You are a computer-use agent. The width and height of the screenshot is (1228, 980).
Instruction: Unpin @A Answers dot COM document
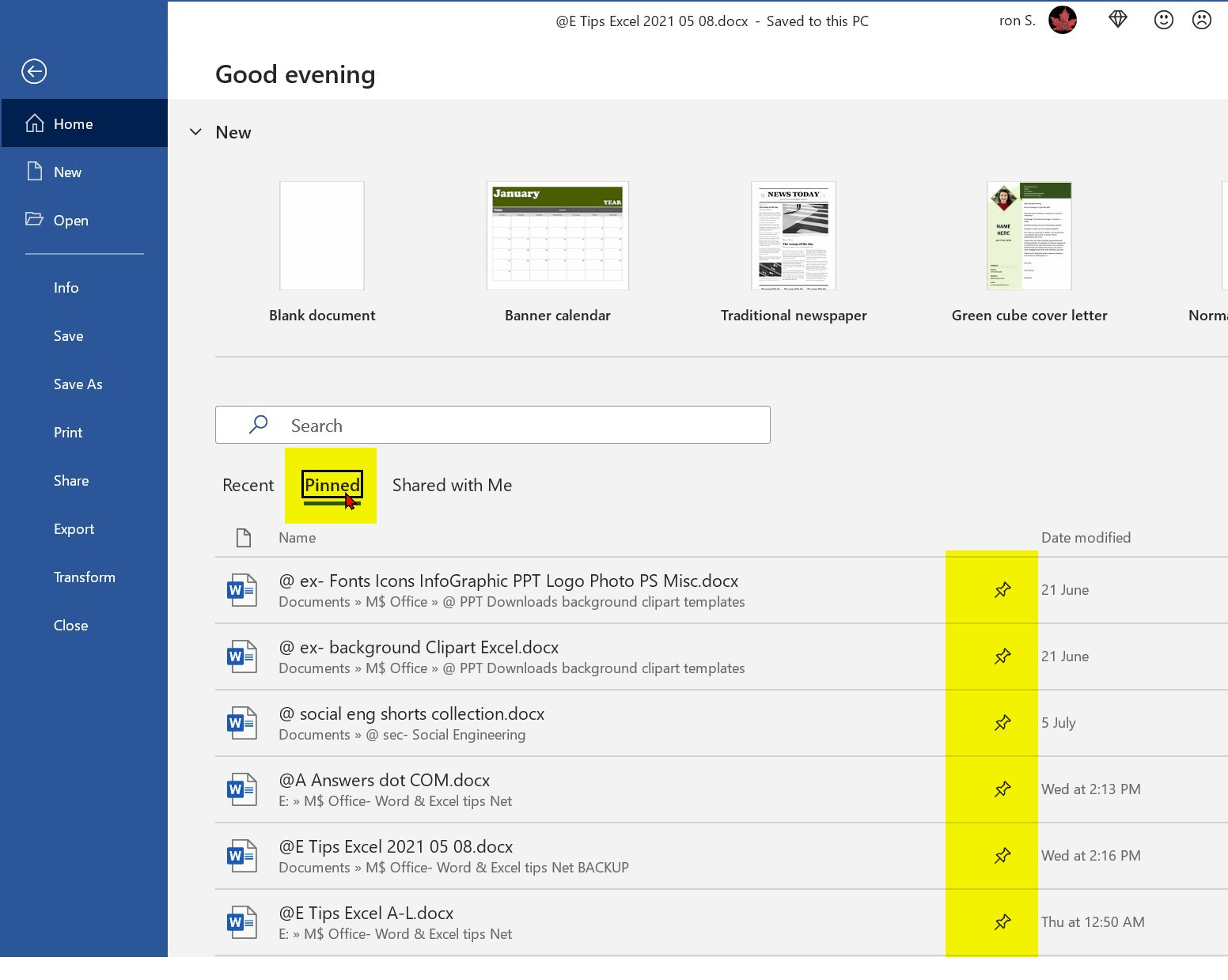tap(1002, 789)
